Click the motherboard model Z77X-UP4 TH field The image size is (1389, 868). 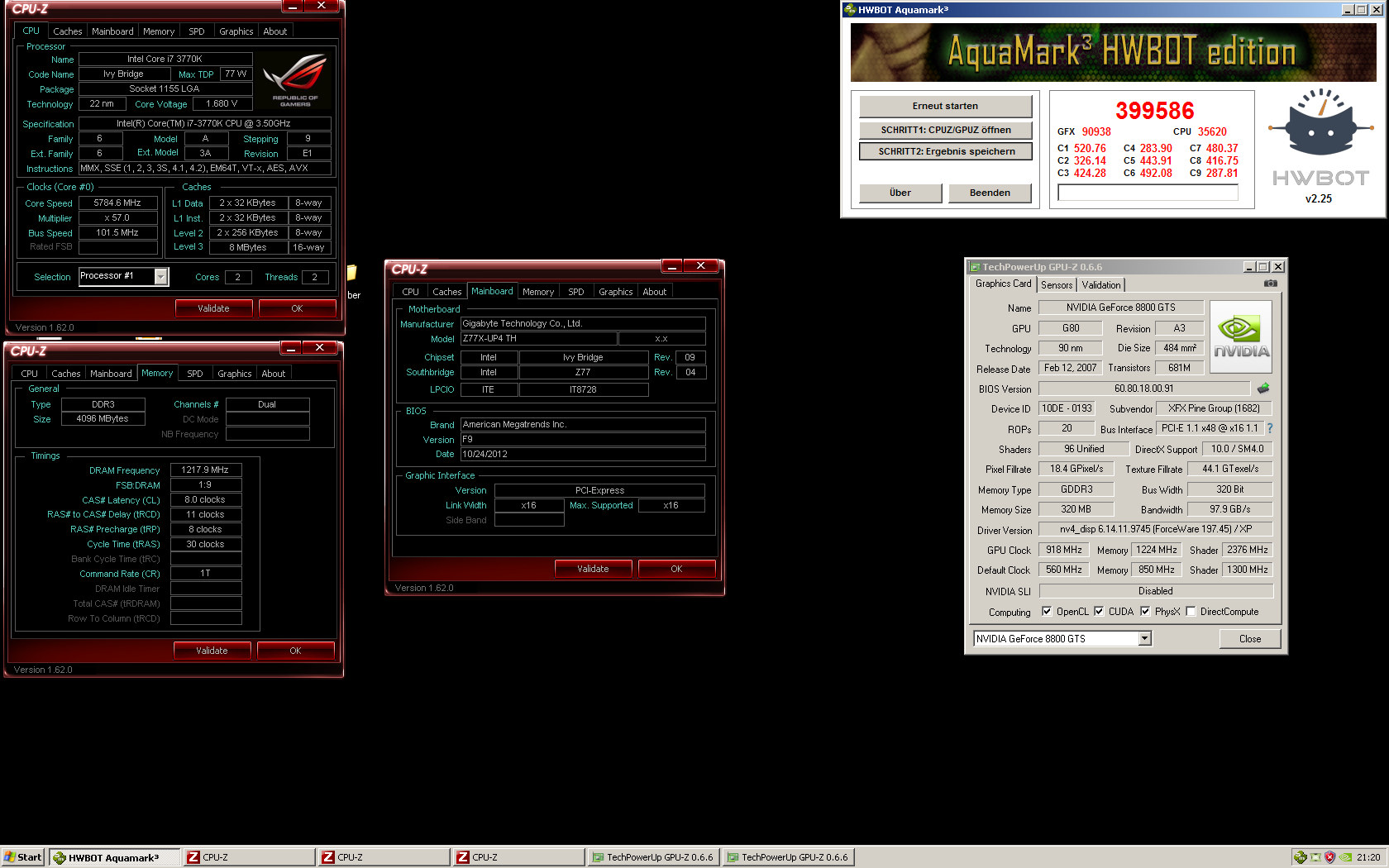click(539, 339)
